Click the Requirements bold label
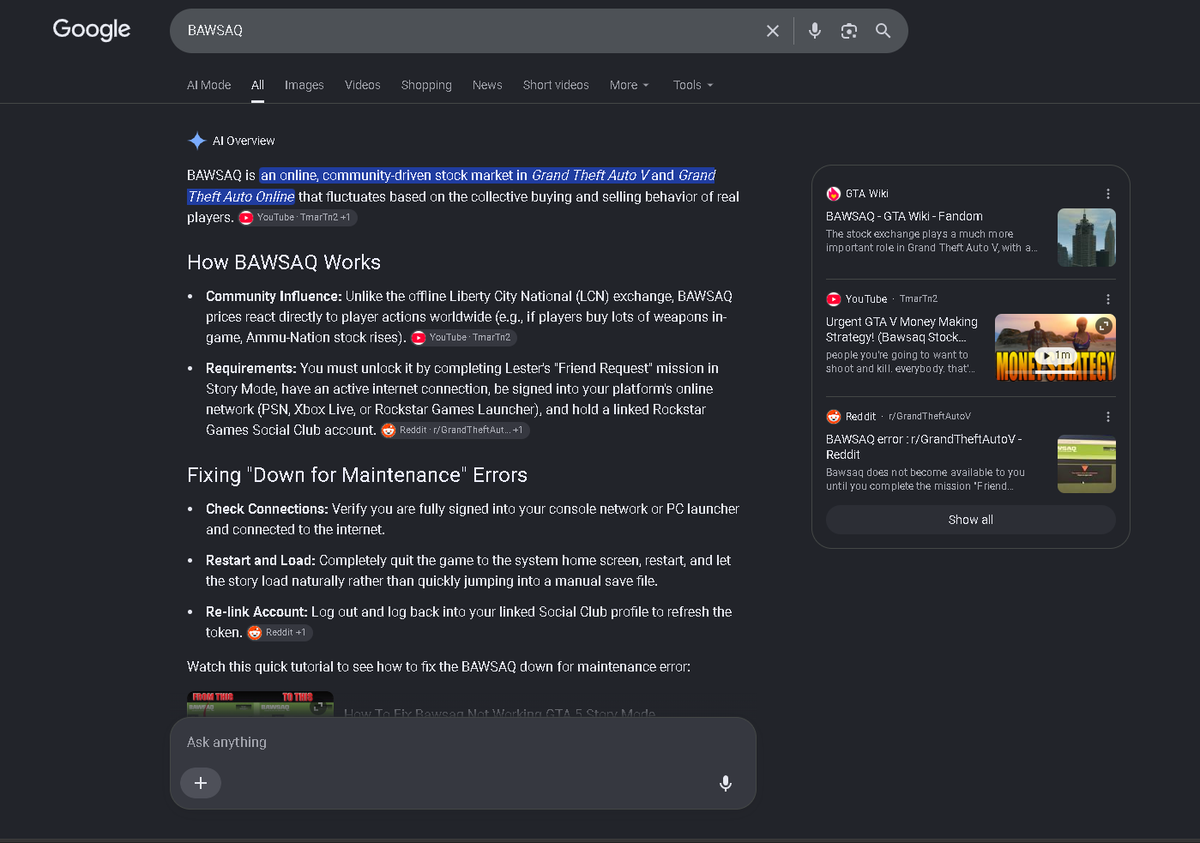This screenshot has width=1200, height=843. click(251, 368)
